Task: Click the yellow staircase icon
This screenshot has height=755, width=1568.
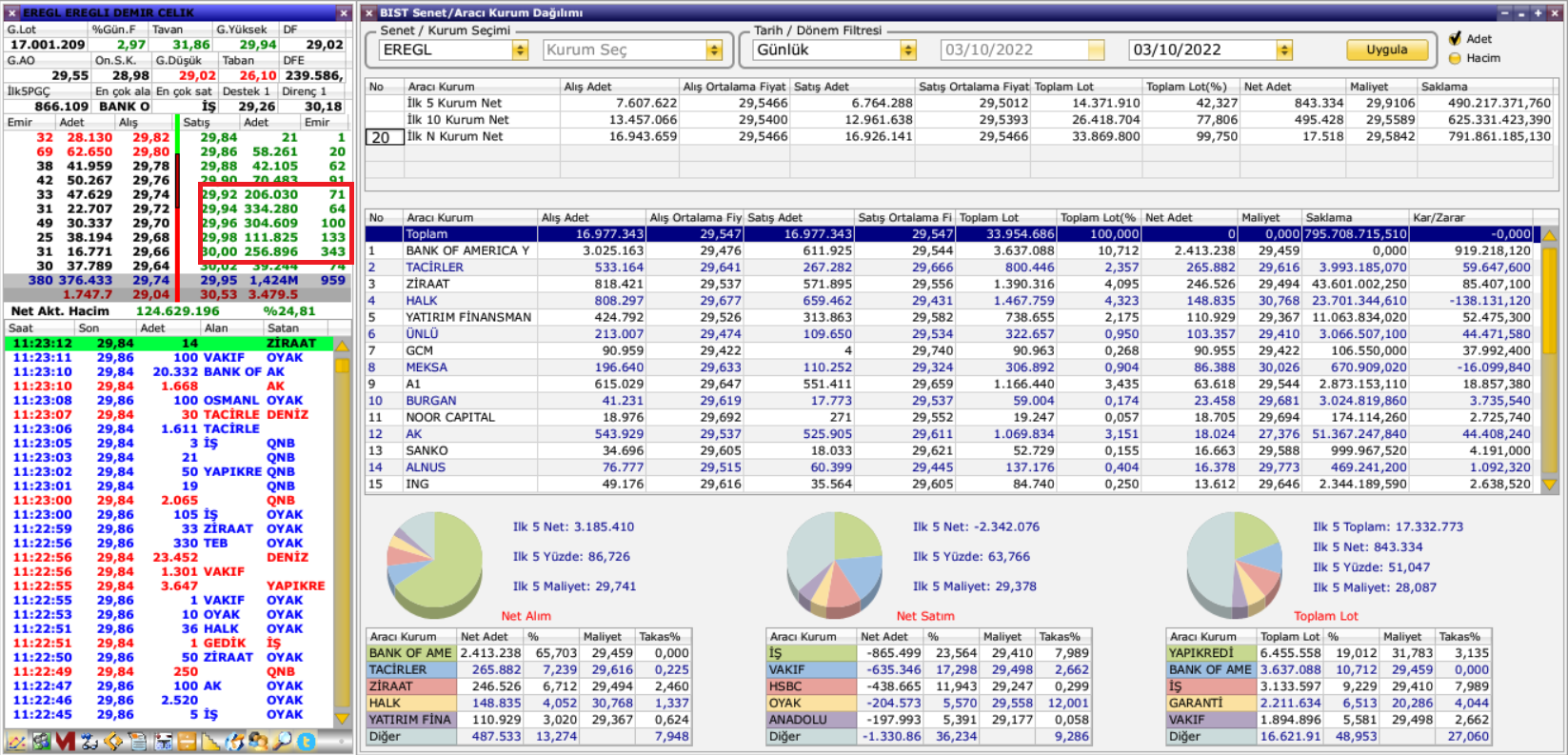Action: pos(209,741)
